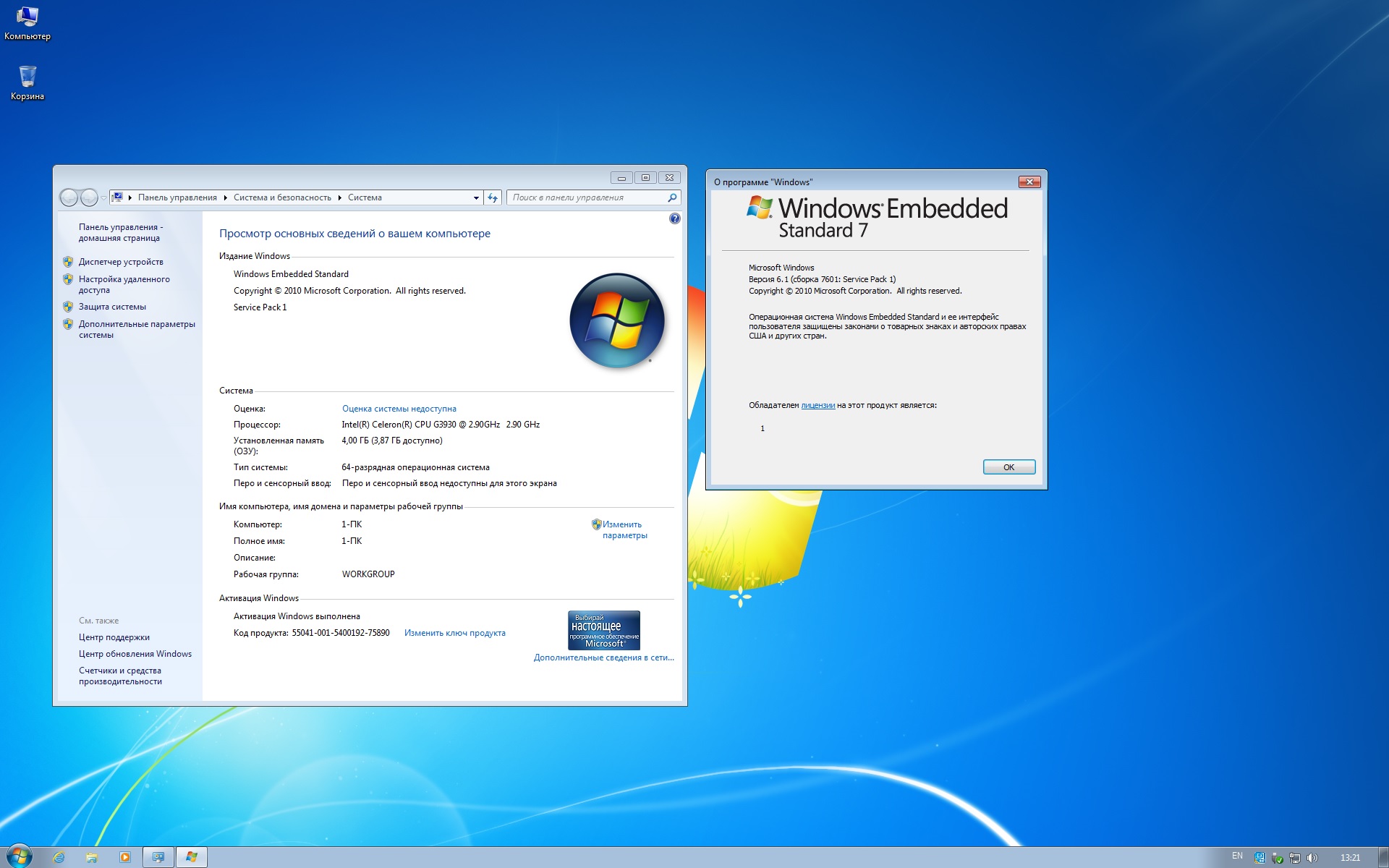The width and height of the screenshot is (1389, 868).
Task: Click the network tray icon
Action: coord(1295,858)
